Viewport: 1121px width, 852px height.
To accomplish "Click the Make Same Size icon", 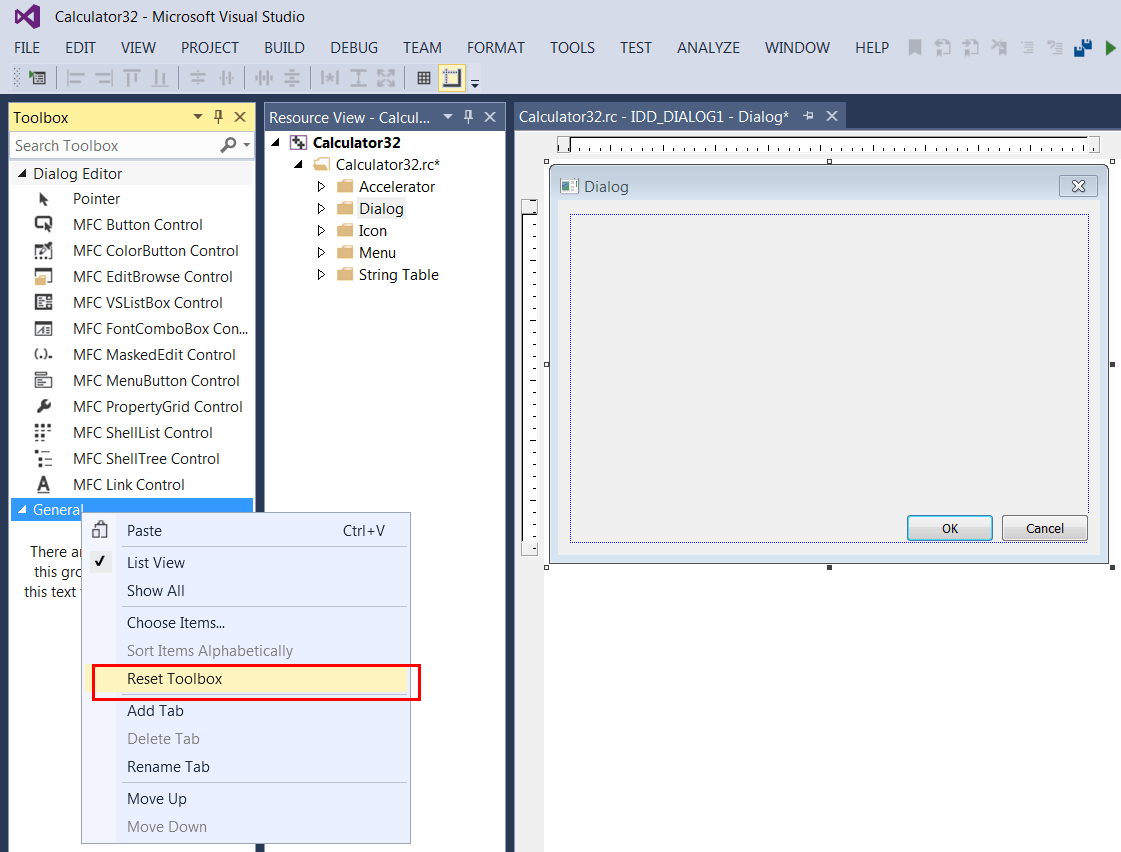I will click(x=386, y=78).
